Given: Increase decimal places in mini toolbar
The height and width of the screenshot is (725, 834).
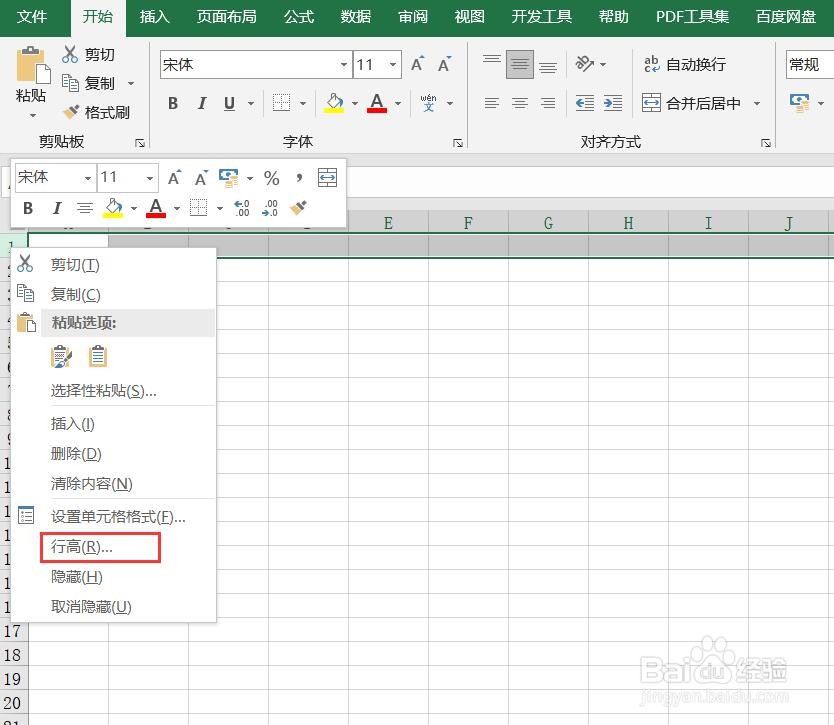Looking at the screenshot, I should (242, 208).
